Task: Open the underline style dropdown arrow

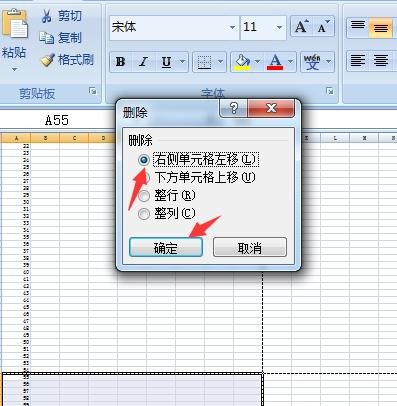Action: [x=182, y=61]
